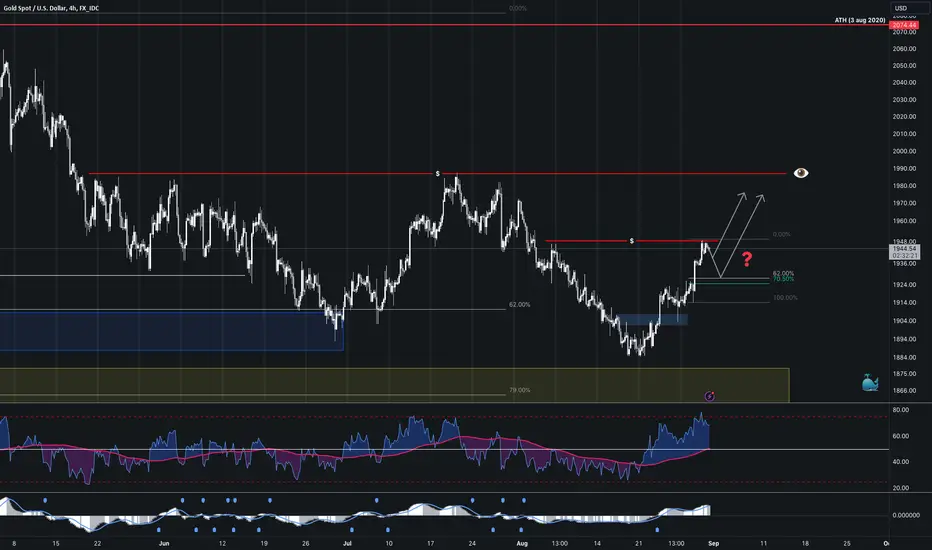The width and height of the screenshot is (932, 550).
Task: Select the large dark blue rectangle zone
Action: point(171,331)
